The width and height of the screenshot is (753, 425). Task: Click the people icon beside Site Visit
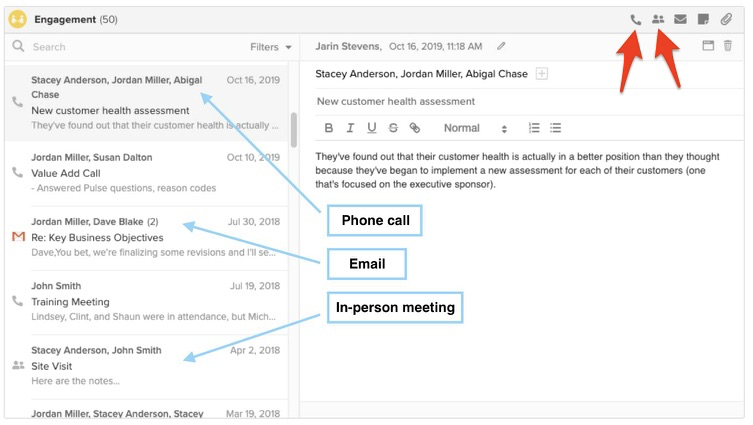[18, 365]
